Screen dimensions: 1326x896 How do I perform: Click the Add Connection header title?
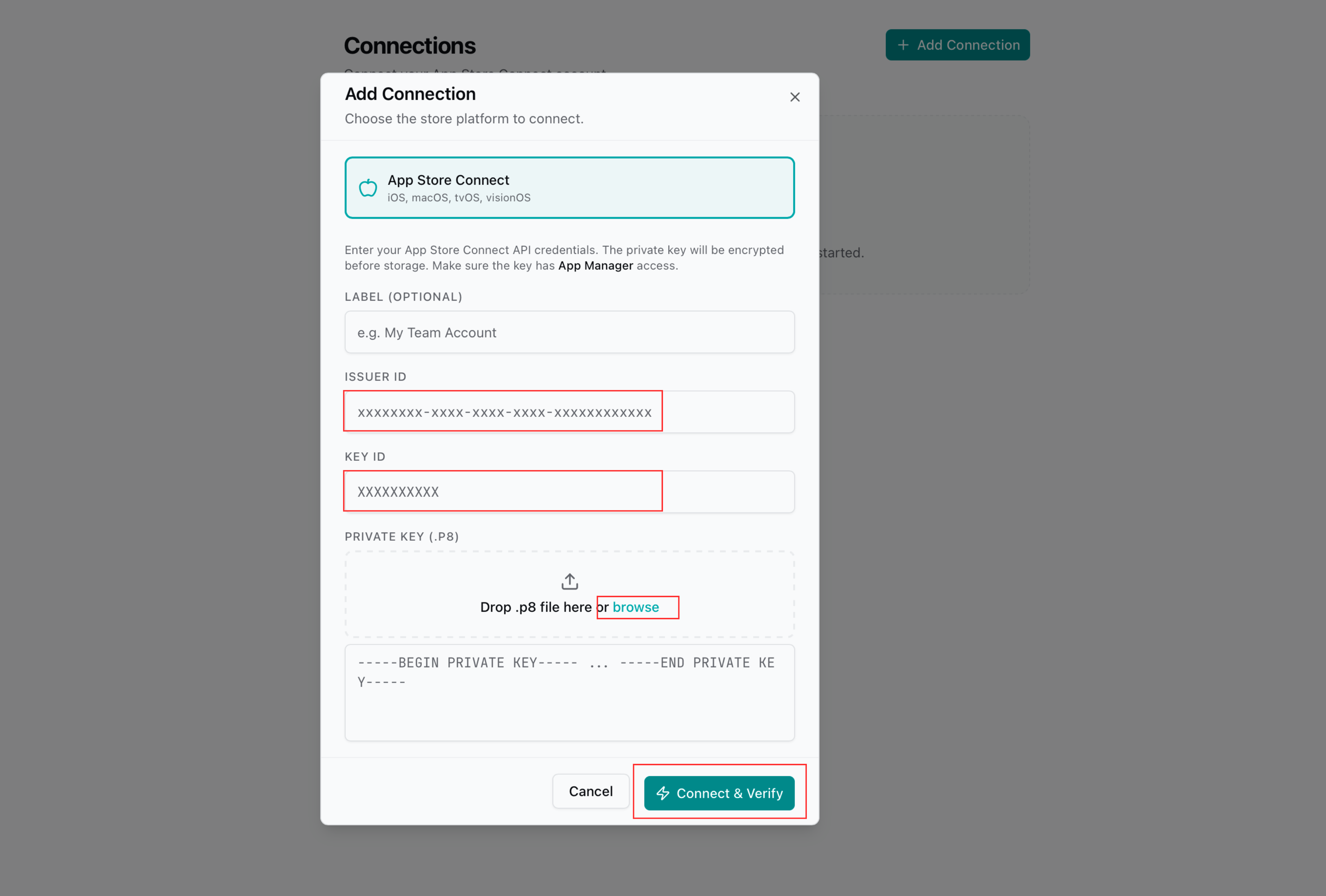(x=410, y=93)
